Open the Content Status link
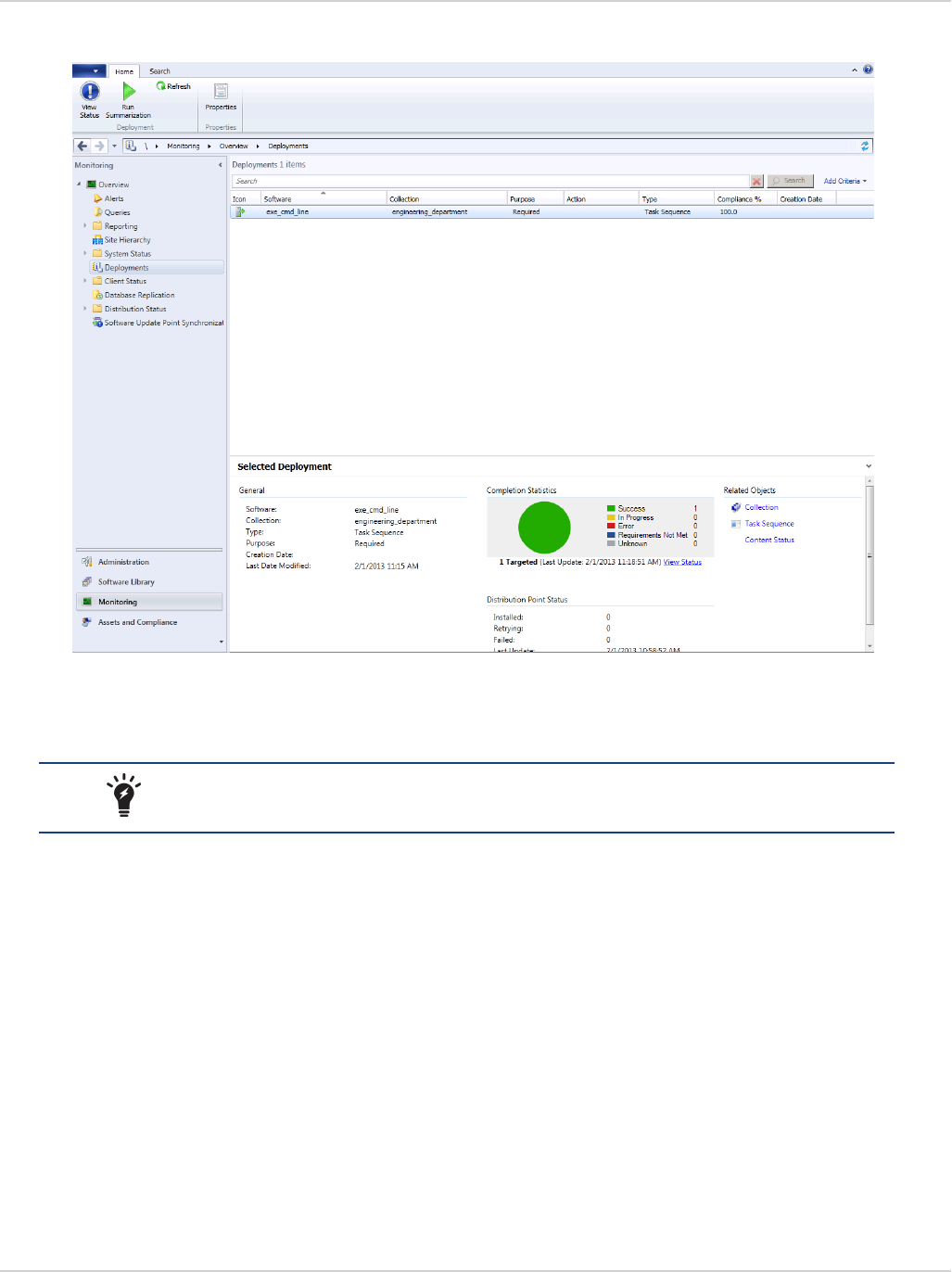Screen dimensions: 952x1272 point(769,540)
